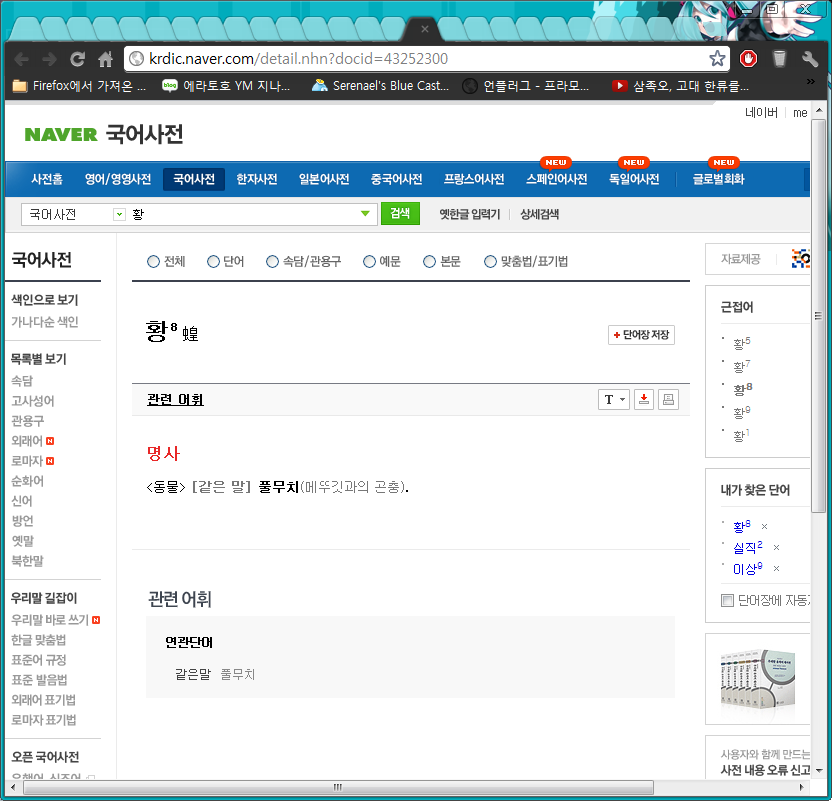832x801 pixels.
Task: Check the 단어장에 자동 저장 checkbox
Action: point(727,600)
